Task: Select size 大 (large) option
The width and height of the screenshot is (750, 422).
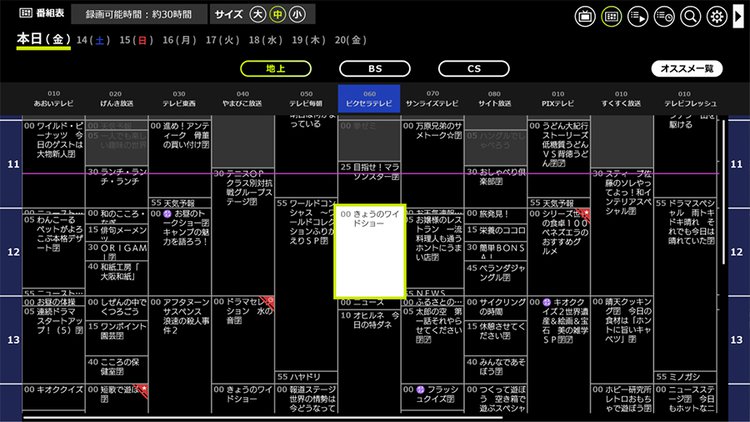Action: click(x=258, y=14)
